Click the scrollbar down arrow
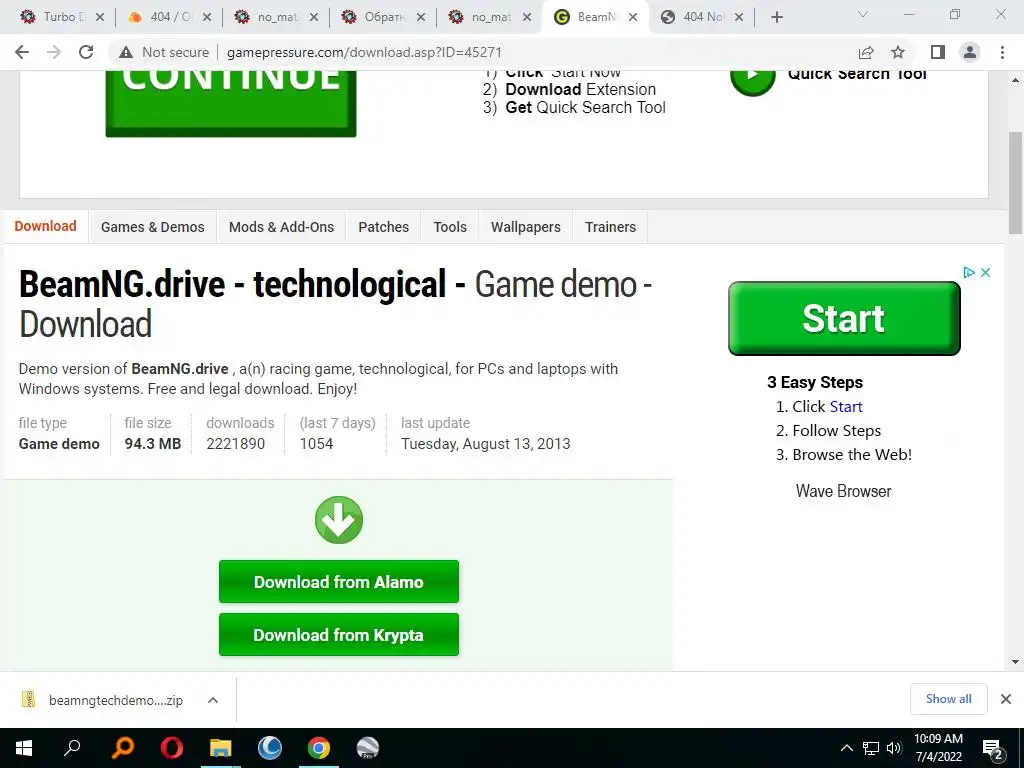Screen dimensions: 1024x768 click(x=1015, y=662)
